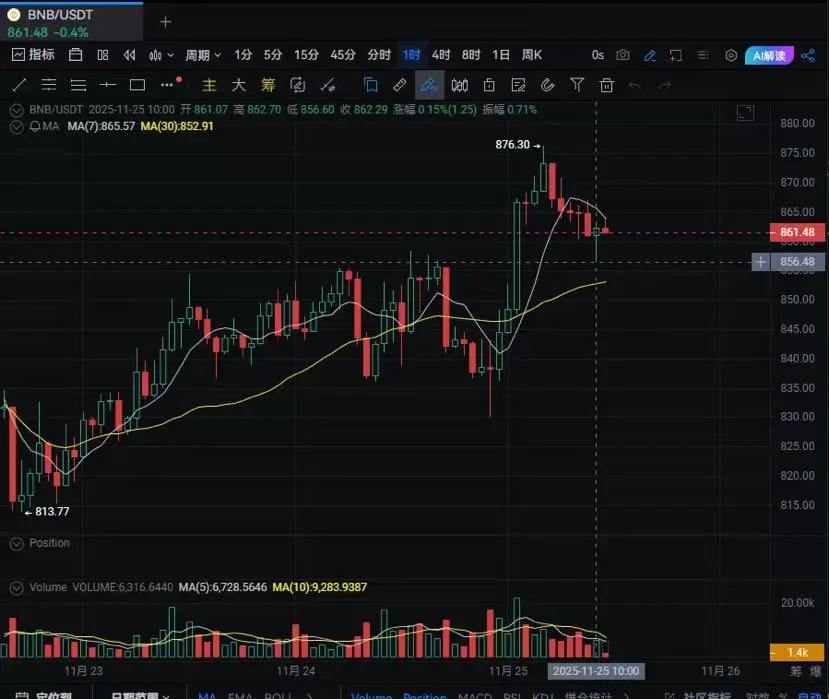Open the 周期 period dropdown
This screenshot has width=829, height=699.
(203, 55)
